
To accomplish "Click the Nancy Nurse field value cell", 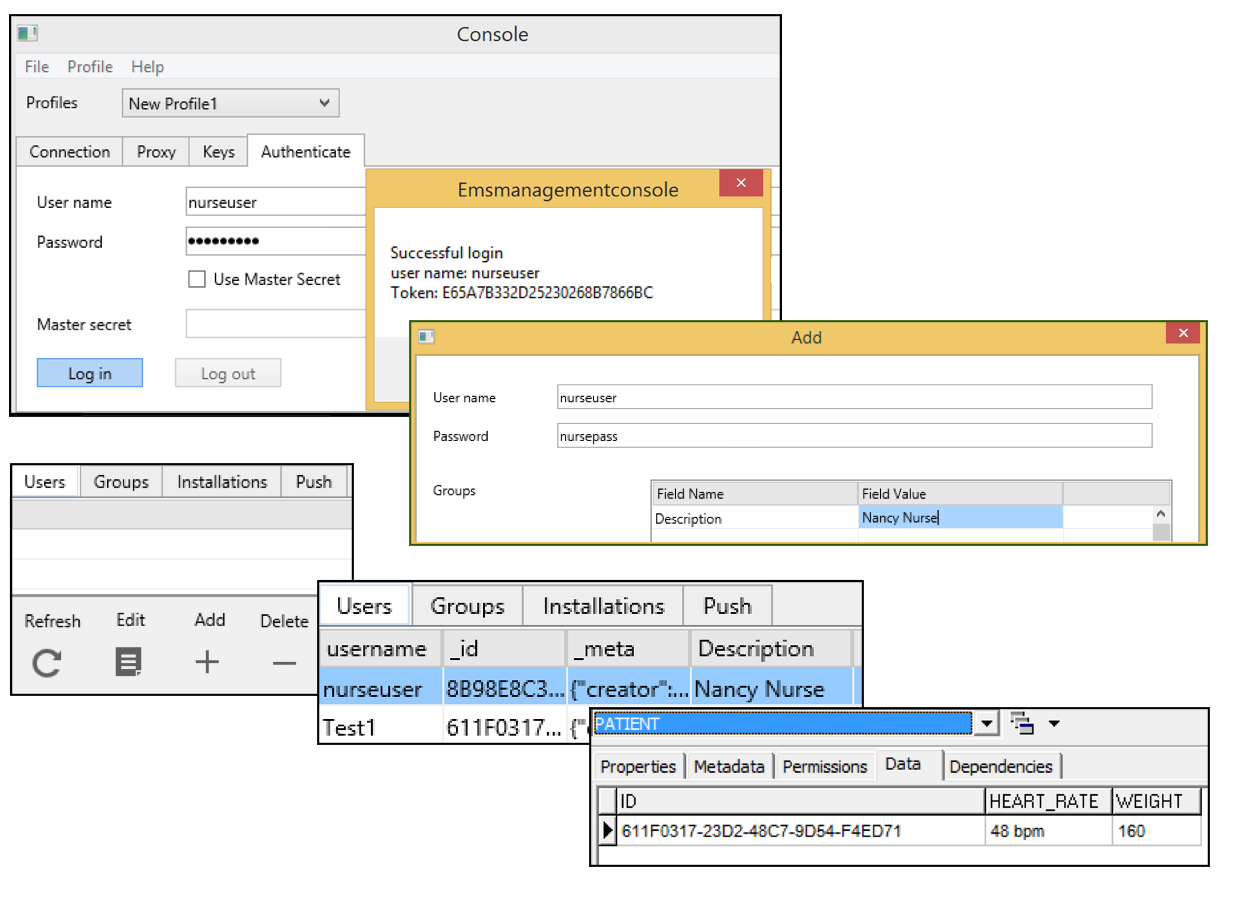I will [x=961, y=518].
